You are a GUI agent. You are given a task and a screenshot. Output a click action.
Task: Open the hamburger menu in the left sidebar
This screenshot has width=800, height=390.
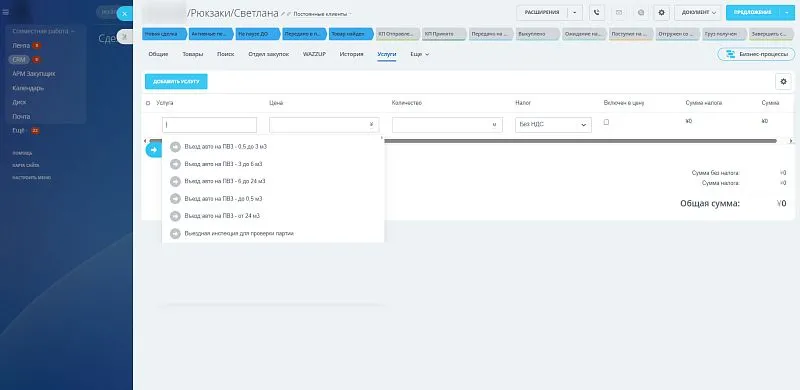click(6, 12)
